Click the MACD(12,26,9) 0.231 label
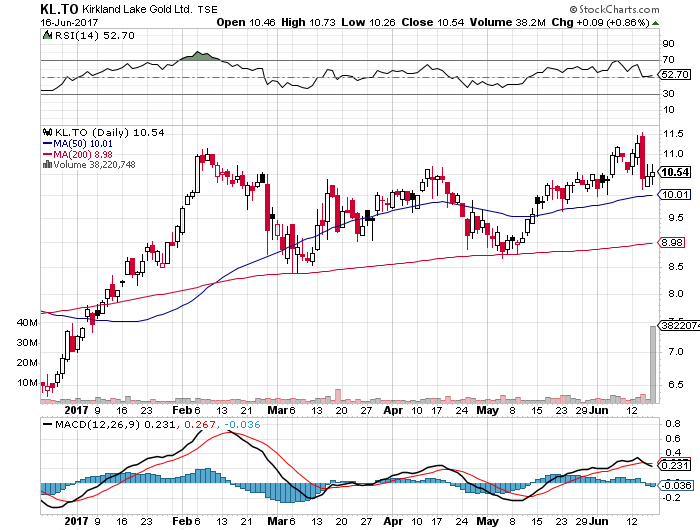 tap(115, 424)
